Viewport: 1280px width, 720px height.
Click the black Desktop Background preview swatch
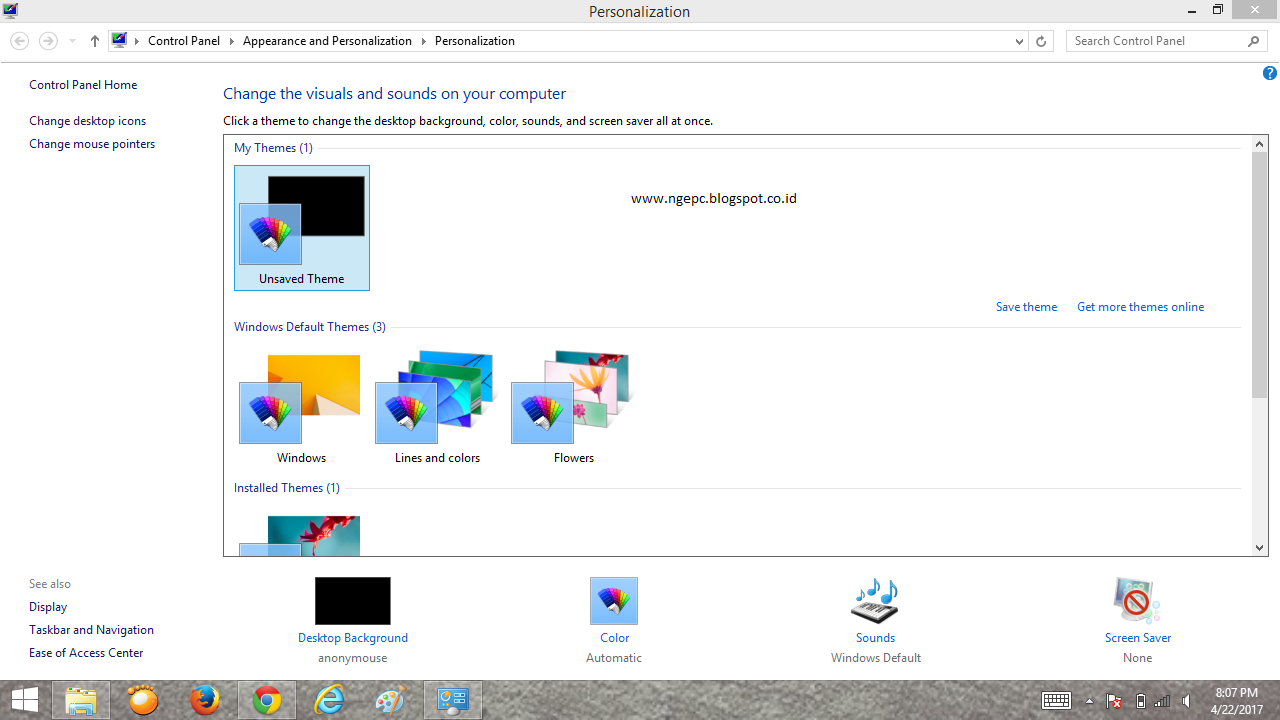[x=352, y=600]
